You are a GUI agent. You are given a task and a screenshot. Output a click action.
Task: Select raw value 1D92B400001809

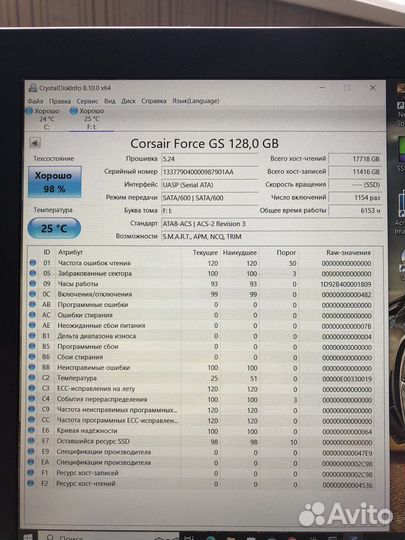(346, 284)
